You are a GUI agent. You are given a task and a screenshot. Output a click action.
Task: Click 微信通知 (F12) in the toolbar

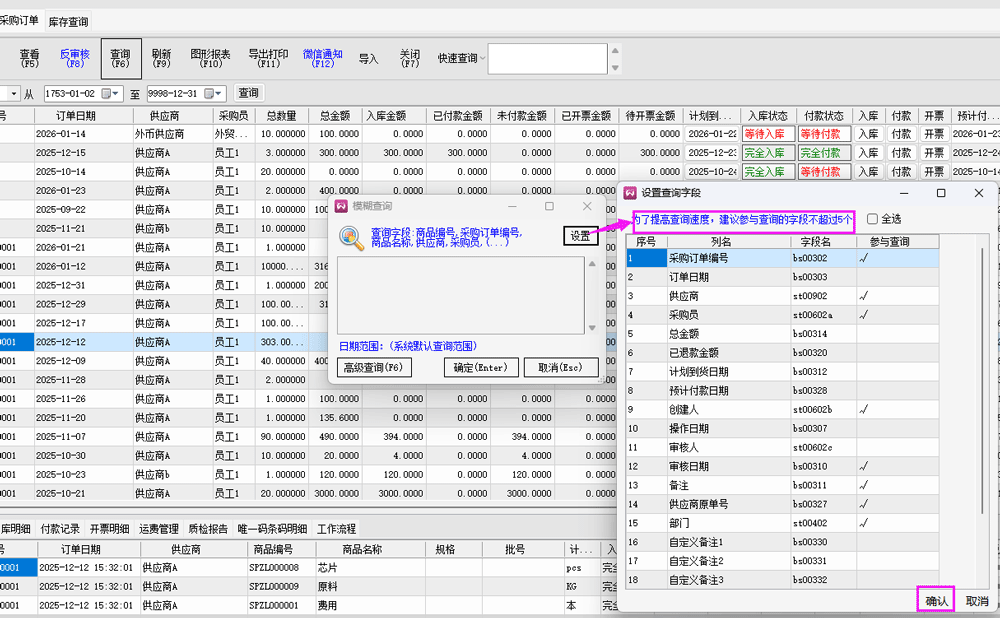tap(322, 58)
